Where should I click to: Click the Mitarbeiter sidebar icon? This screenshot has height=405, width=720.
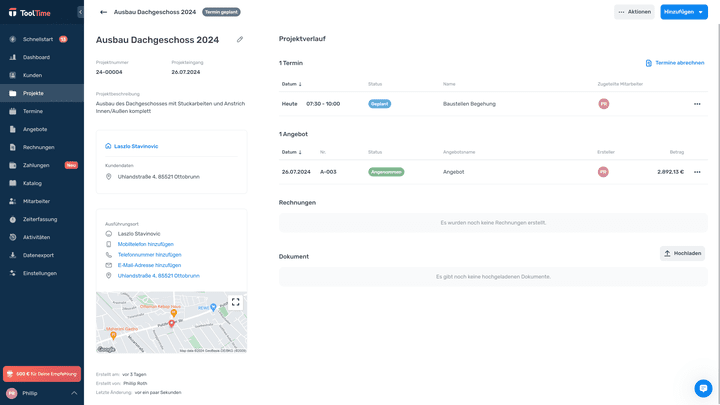[12, 201]
